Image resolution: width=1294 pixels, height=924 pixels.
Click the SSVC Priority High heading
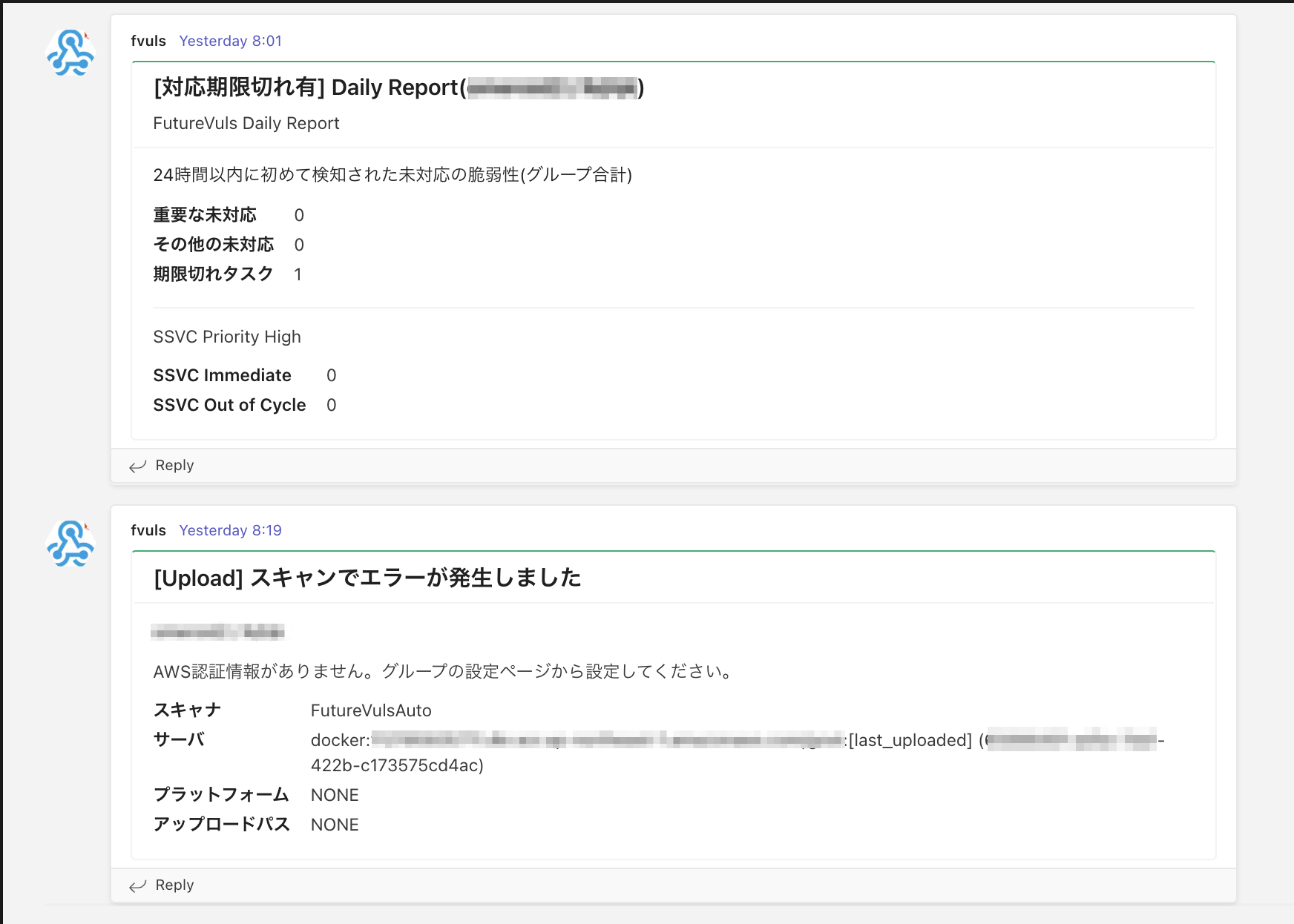(x=227, y=337)
